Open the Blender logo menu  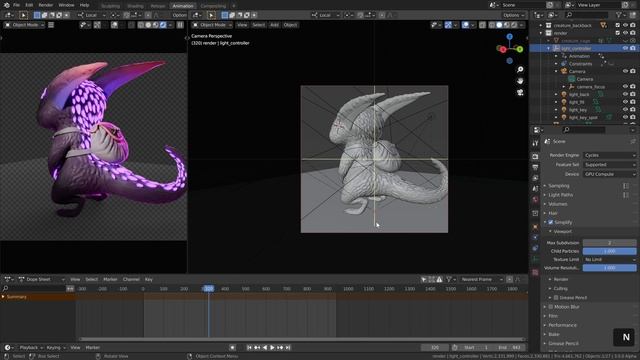point(6,5)
